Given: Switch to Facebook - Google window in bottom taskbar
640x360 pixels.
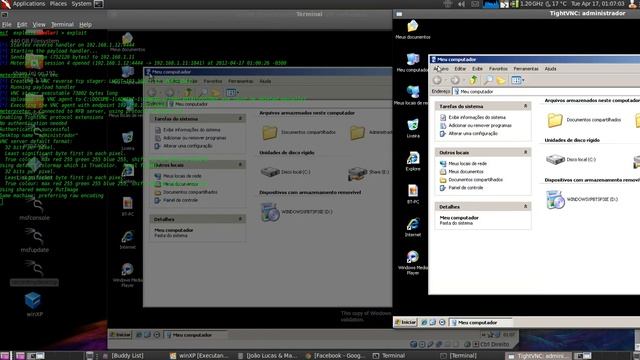Looking at the screenshot, I should pos(336,356).
